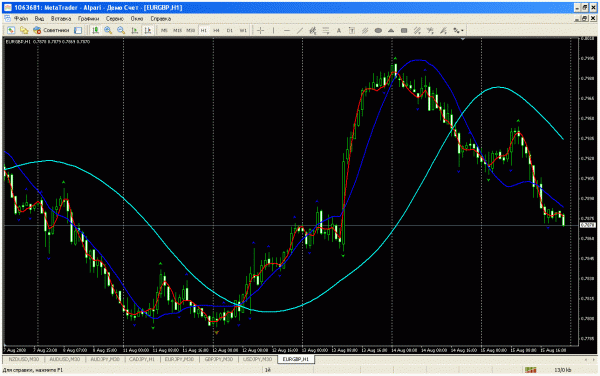This screenshot has height=376, width=600.
Task: Open the Окно menu
Action: pos(137,18)
